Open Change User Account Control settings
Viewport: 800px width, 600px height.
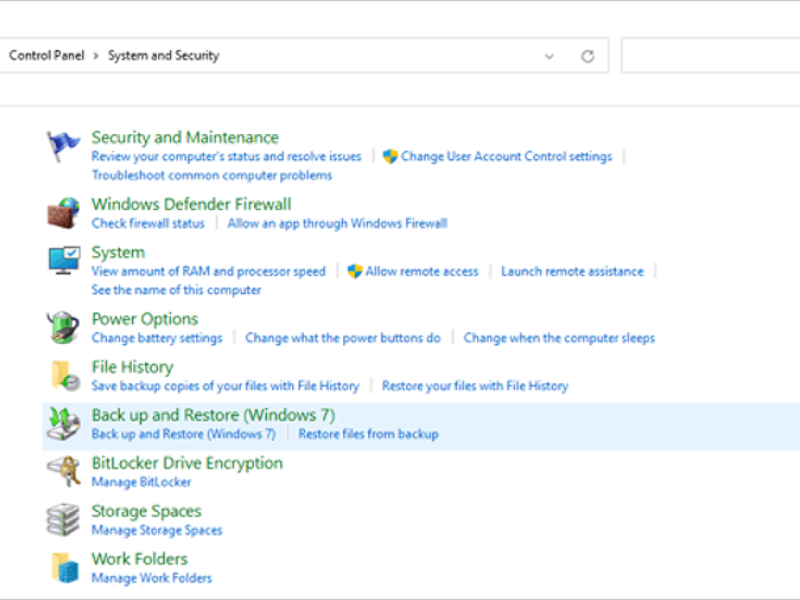(x=506, y=157)
